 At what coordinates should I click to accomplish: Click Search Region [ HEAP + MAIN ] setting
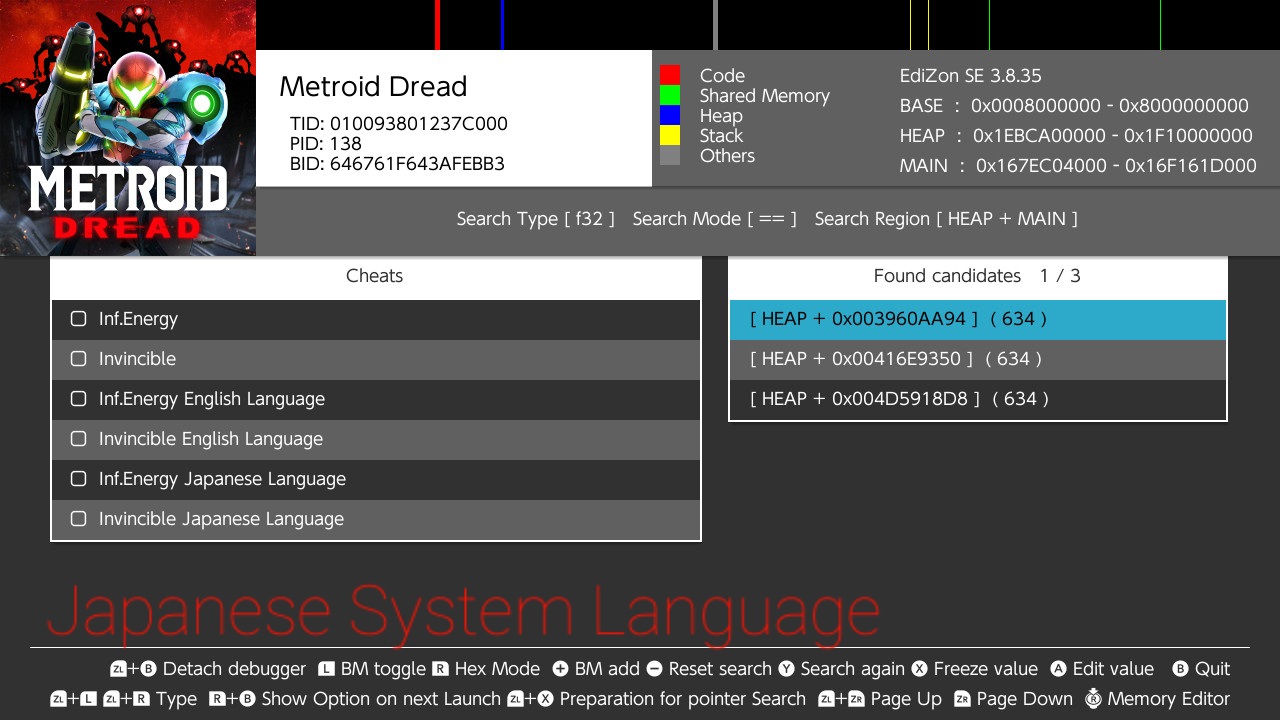pyautogui.click(x=946, y=219)
